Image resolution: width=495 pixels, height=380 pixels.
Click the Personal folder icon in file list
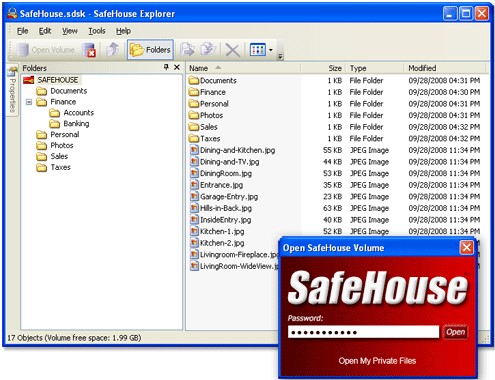(194, 104)
